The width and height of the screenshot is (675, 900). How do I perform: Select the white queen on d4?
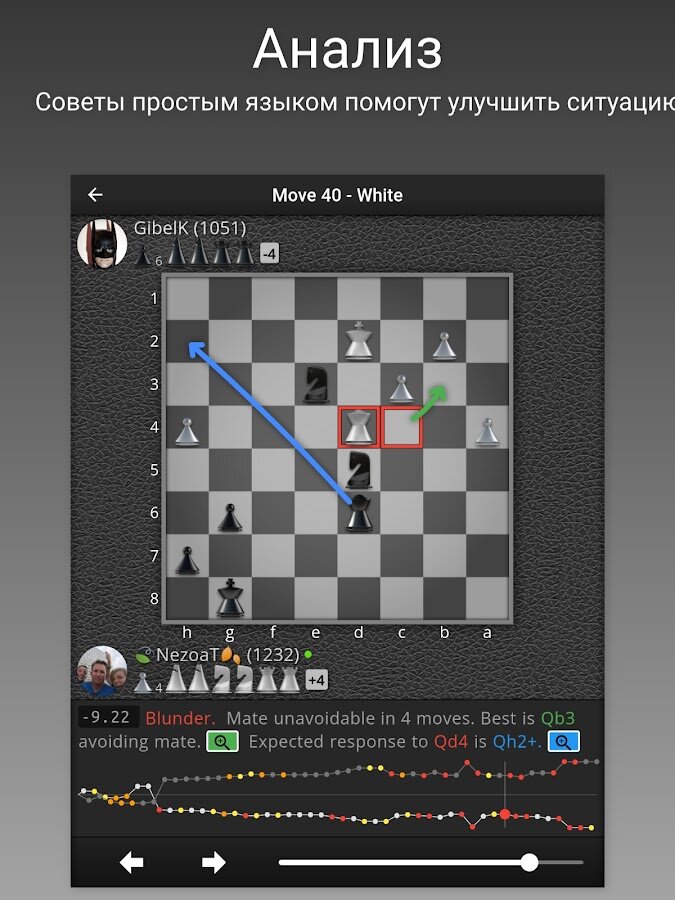point(359,427)
